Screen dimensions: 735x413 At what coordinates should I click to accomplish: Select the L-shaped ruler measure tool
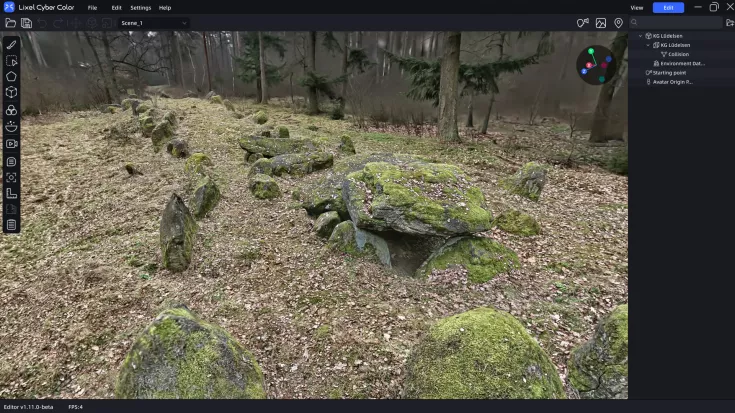point(11,193)
